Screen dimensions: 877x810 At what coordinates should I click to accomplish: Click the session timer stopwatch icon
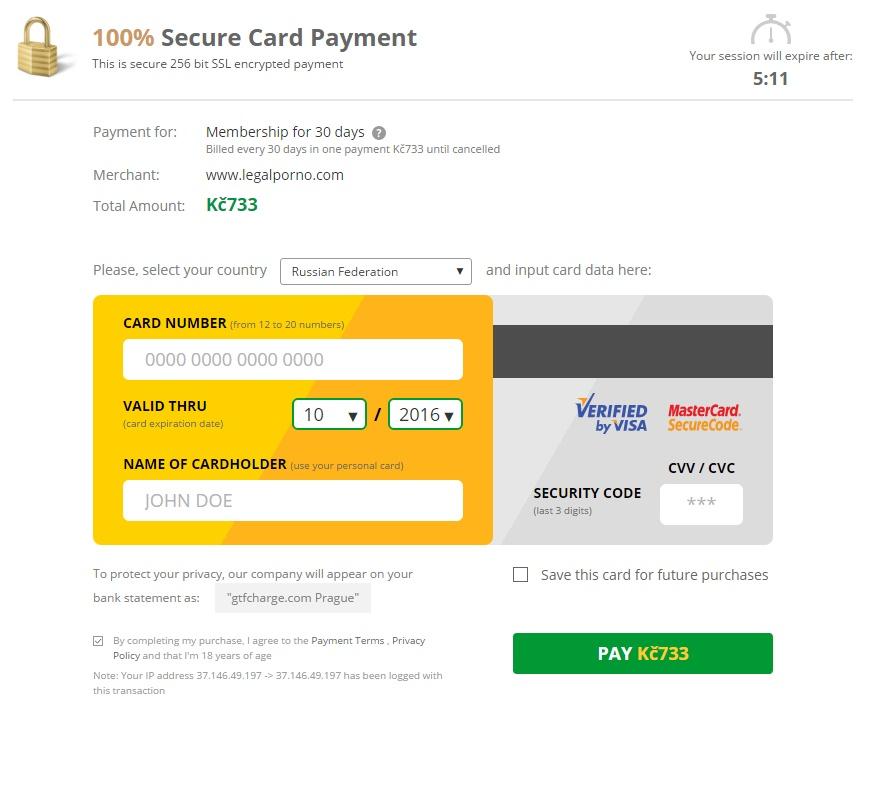click(x=770, y=29)
